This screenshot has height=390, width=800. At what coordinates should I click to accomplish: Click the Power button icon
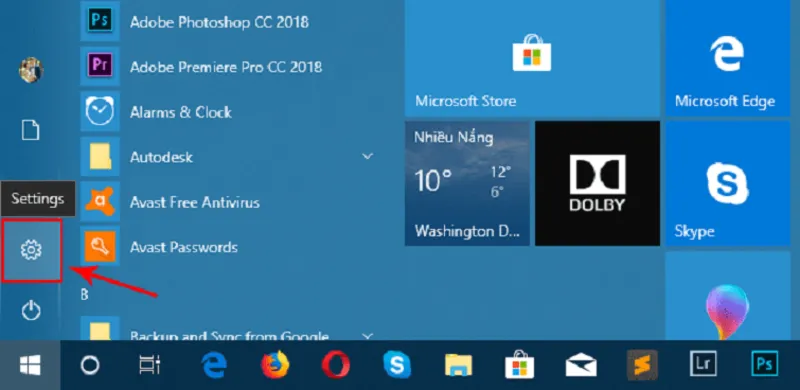click(x=31, y=310)
